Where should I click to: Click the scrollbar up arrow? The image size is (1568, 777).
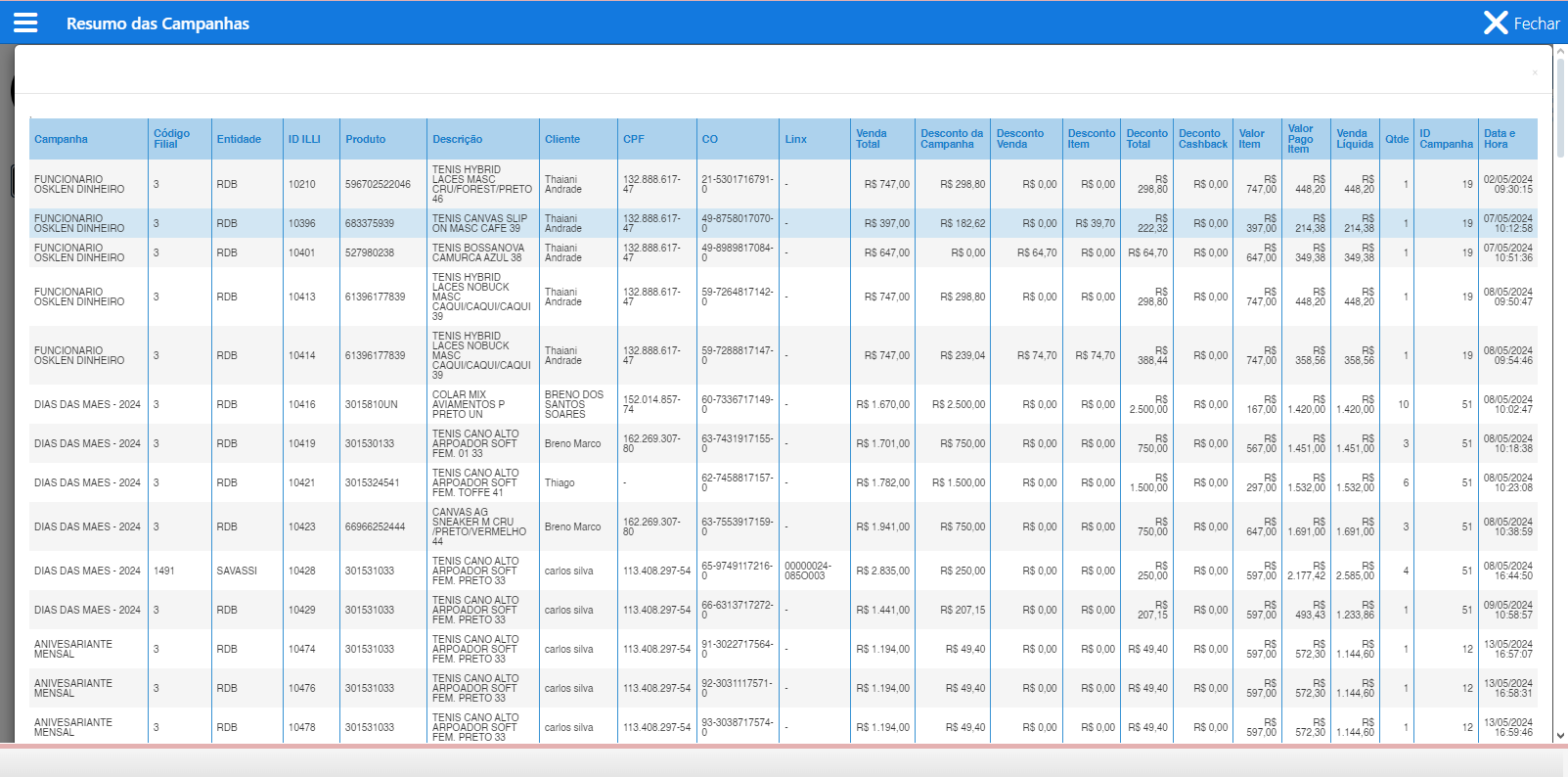pos(1560,52)
